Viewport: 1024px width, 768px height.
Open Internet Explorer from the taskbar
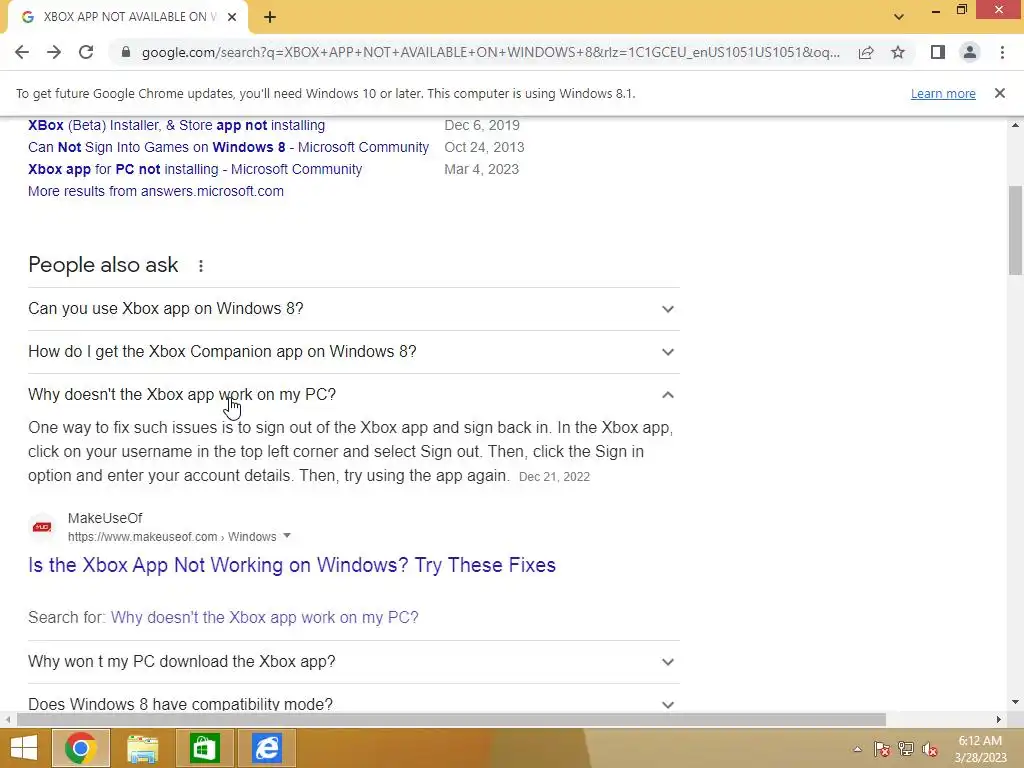click(x=266, y=748)
